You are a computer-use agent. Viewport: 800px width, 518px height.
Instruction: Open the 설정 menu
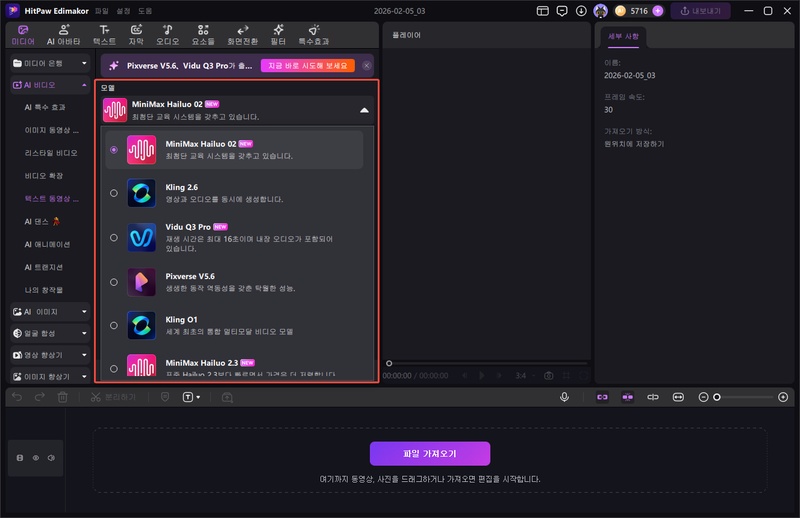[x=123, y=11]
